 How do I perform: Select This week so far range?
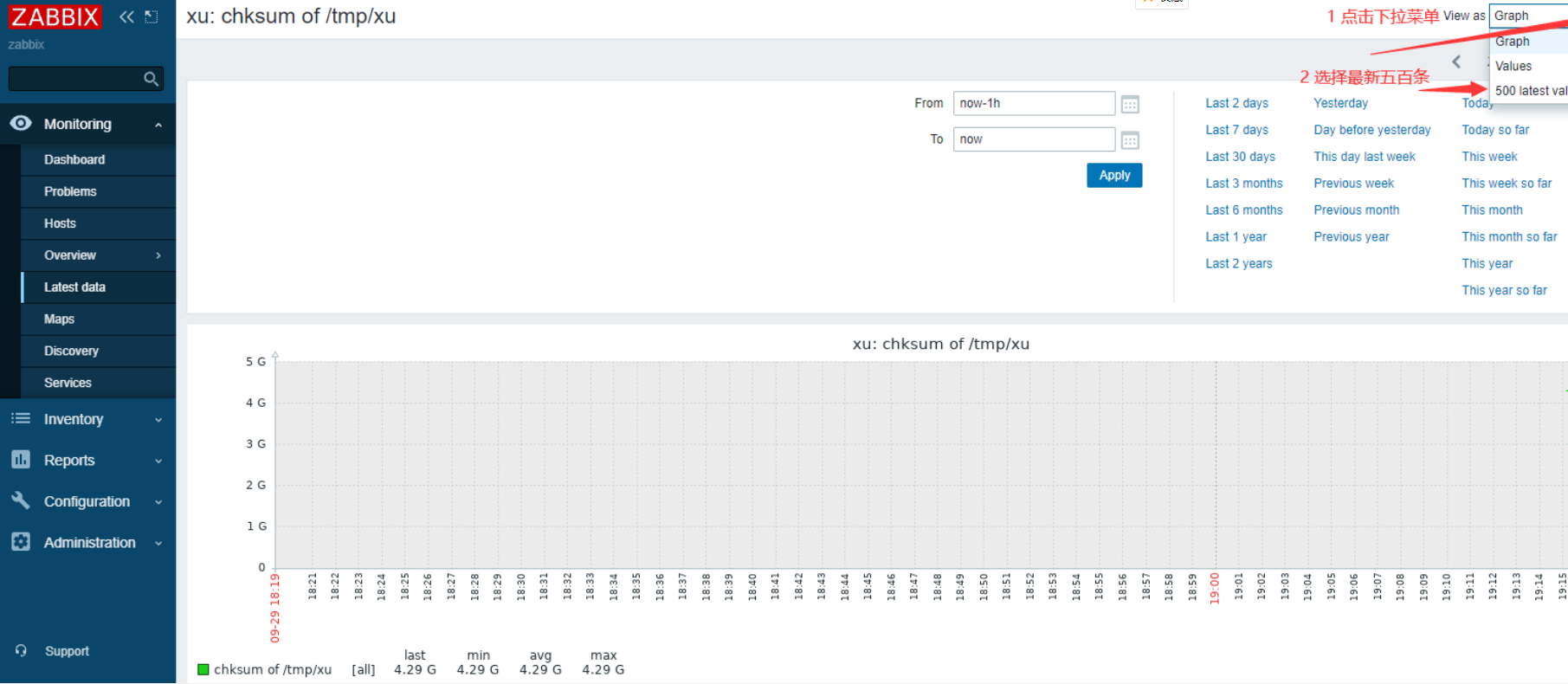pyautogui.click(x=1507, y=184)
